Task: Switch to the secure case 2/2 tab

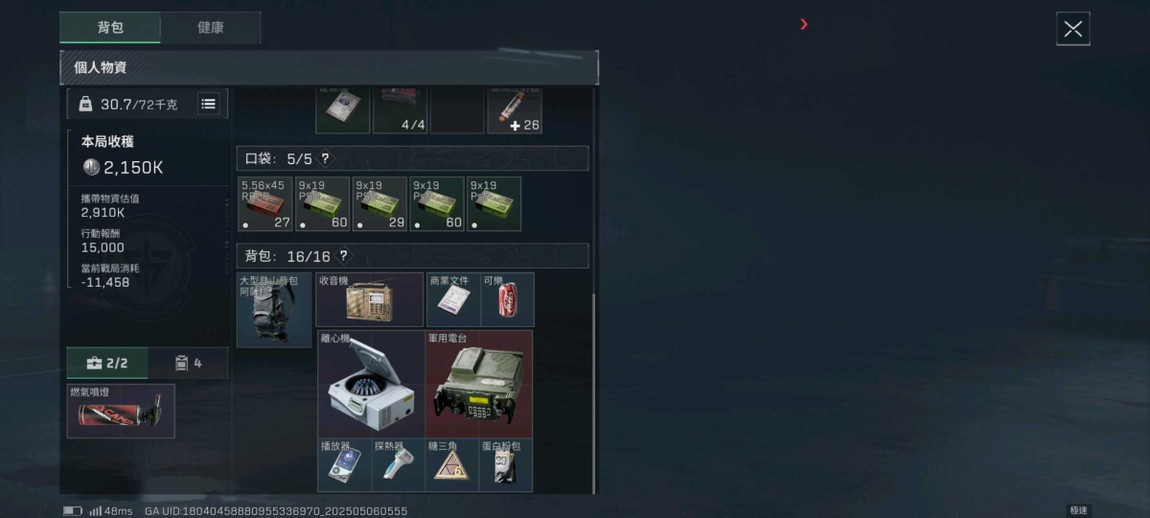Action: 107,363
